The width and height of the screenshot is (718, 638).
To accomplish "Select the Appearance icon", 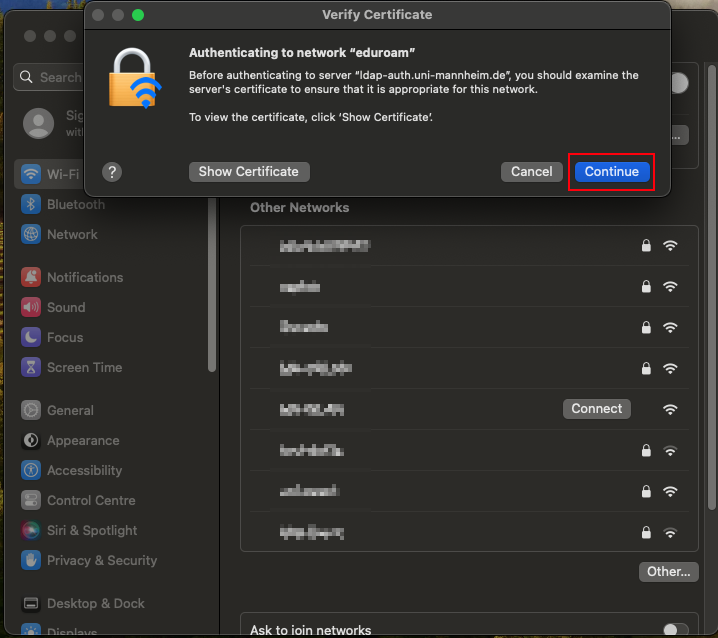I will tap(31, 441).
